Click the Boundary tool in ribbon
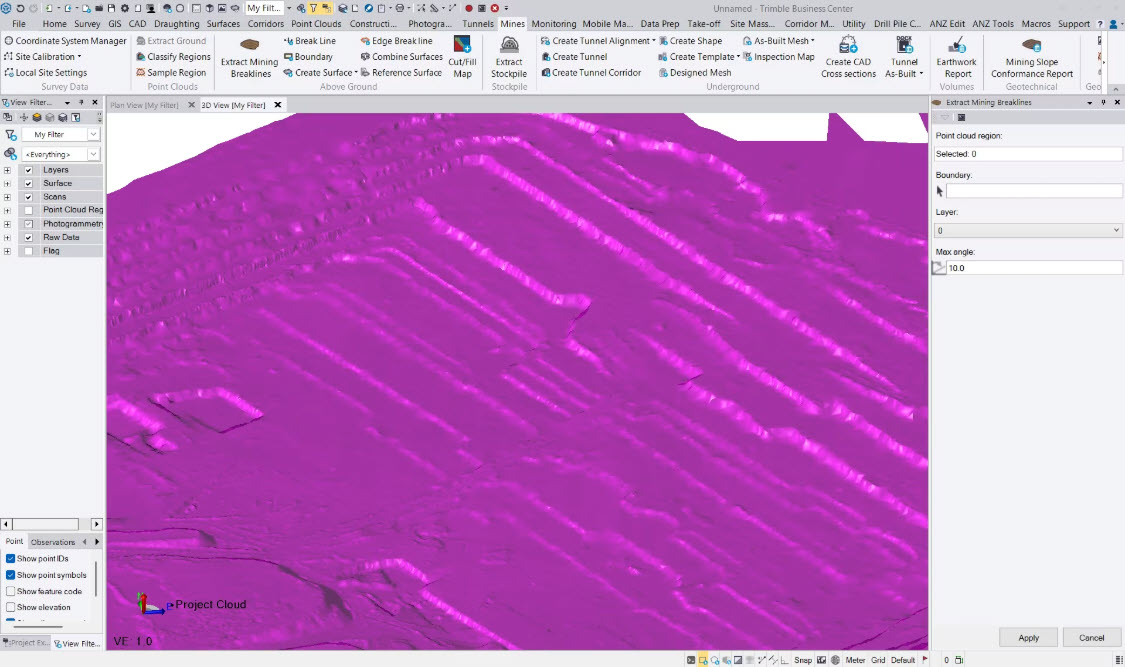The height and width of the screenshot is (667, 1125). tap(309, 57)
